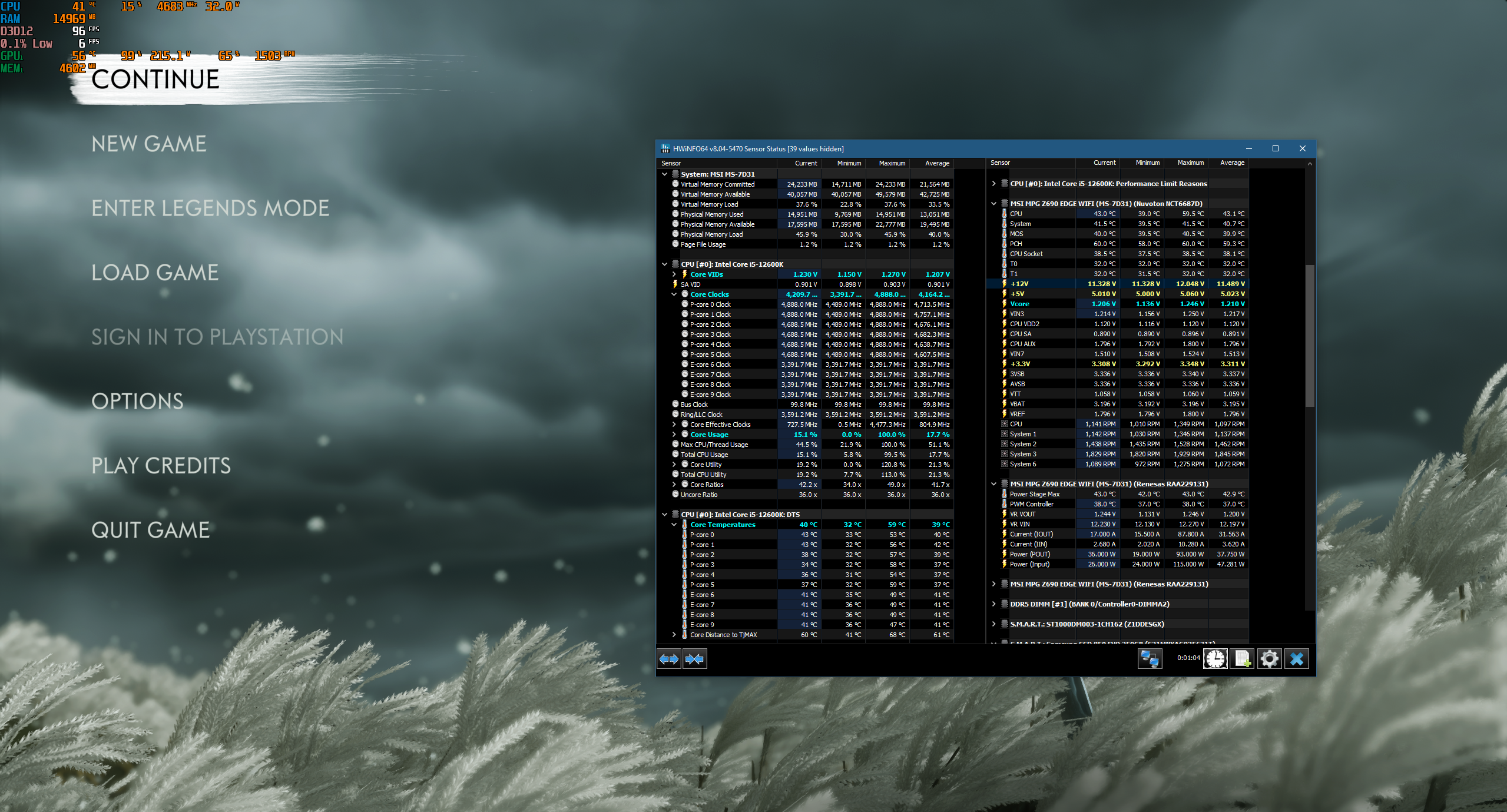Collapse the System: MSI MS-7D31 group

[x=665, y=174]
